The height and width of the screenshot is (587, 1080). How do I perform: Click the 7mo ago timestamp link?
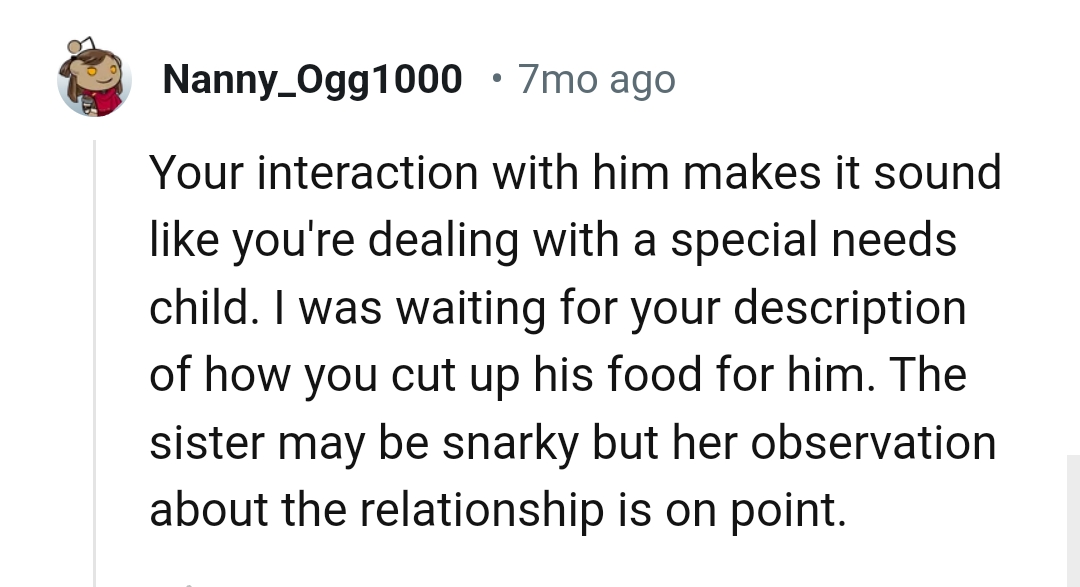click(596, 78)
